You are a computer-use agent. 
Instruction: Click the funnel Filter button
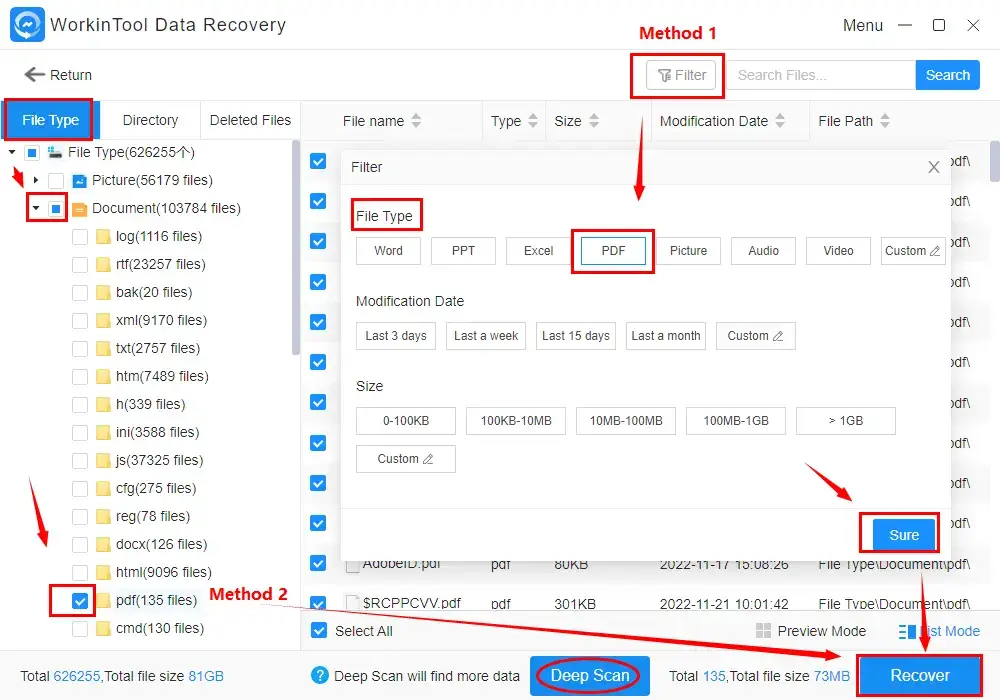681,75
